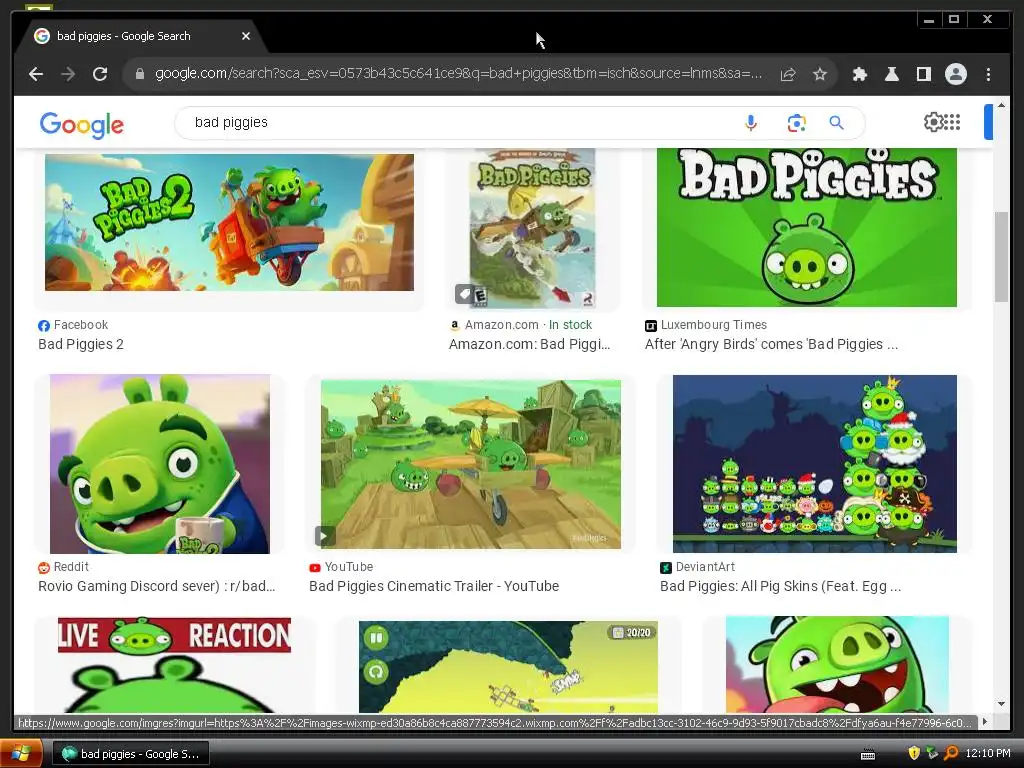Viewport: 1024px width, 768px height.
Task: Search by image with Google Lens
Action: (796, 123)
